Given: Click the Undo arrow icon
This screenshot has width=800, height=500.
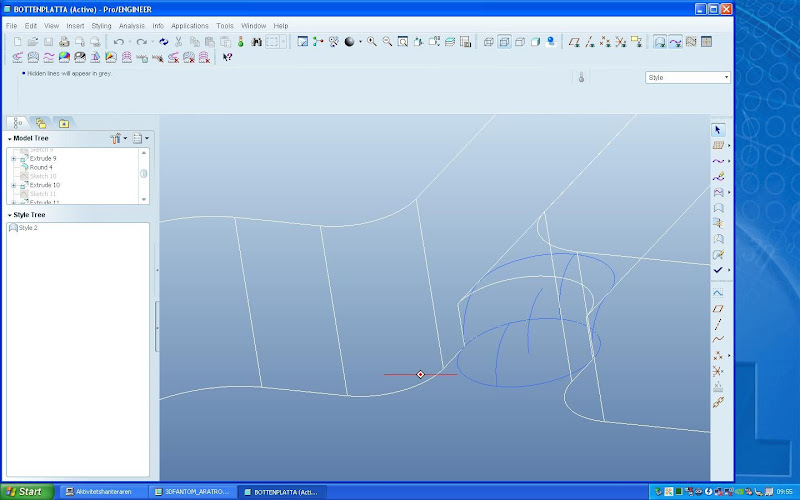Looking at the screenshot, I should (x=119, y=42).
